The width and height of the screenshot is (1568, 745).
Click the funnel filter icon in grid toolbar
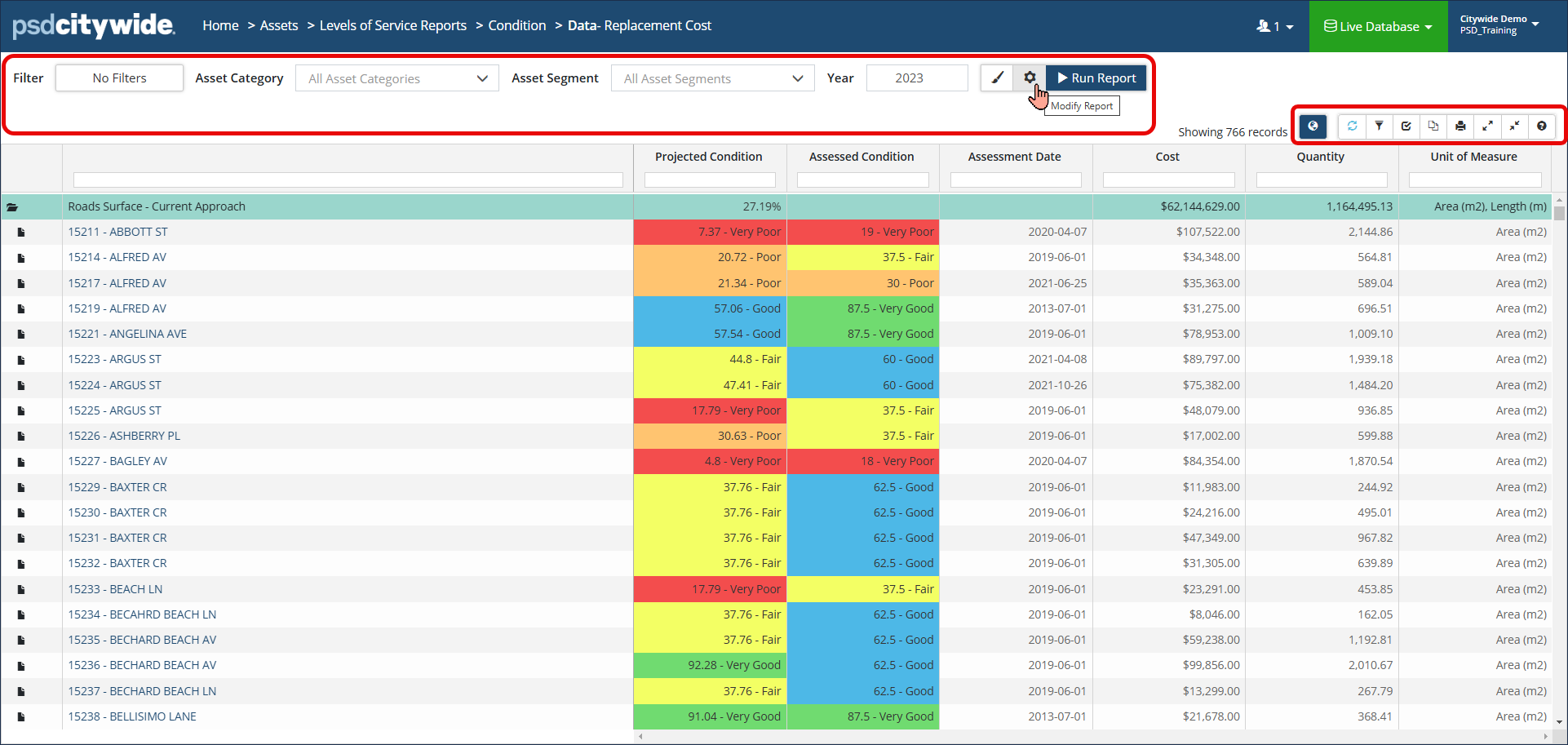pyautogui.click(x=1379, y=126)
